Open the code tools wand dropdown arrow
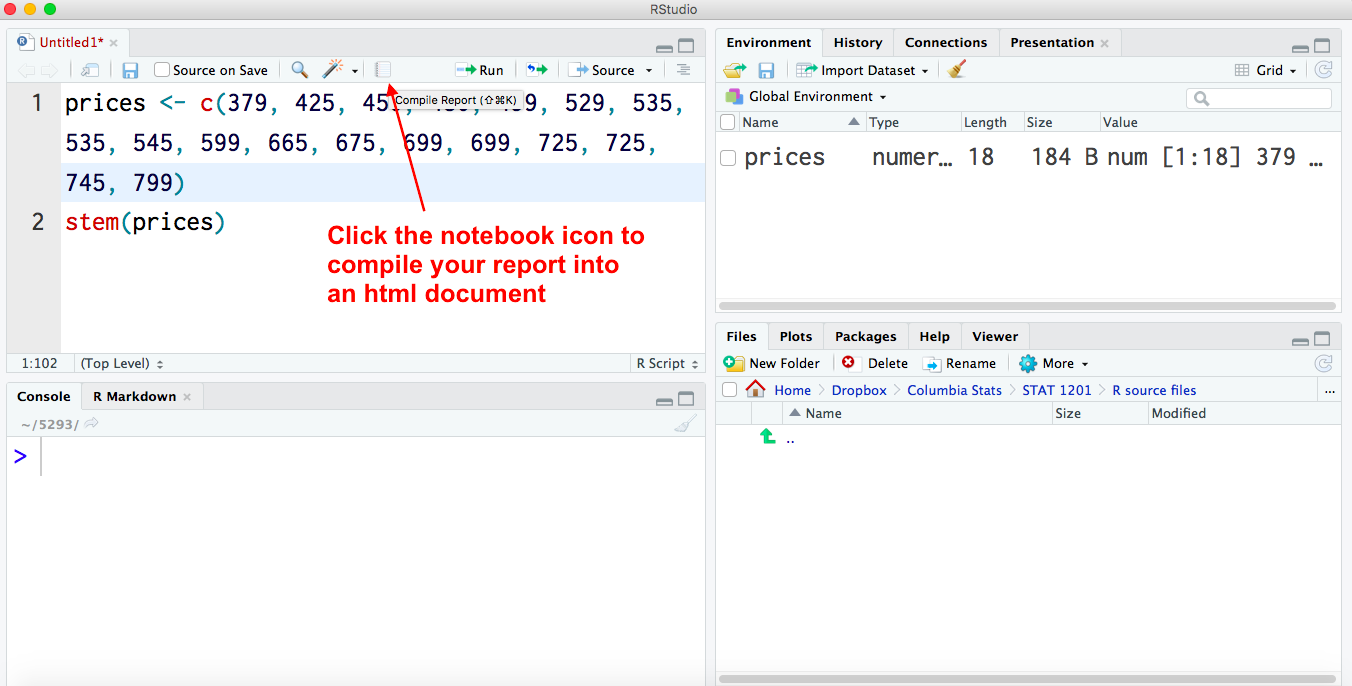 [355, 71]
